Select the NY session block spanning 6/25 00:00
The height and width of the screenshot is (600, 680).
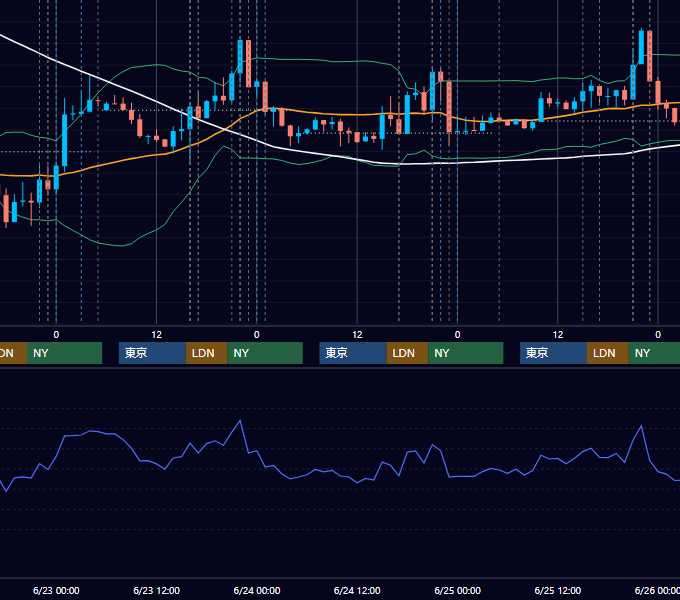click(x=466, y=353)
